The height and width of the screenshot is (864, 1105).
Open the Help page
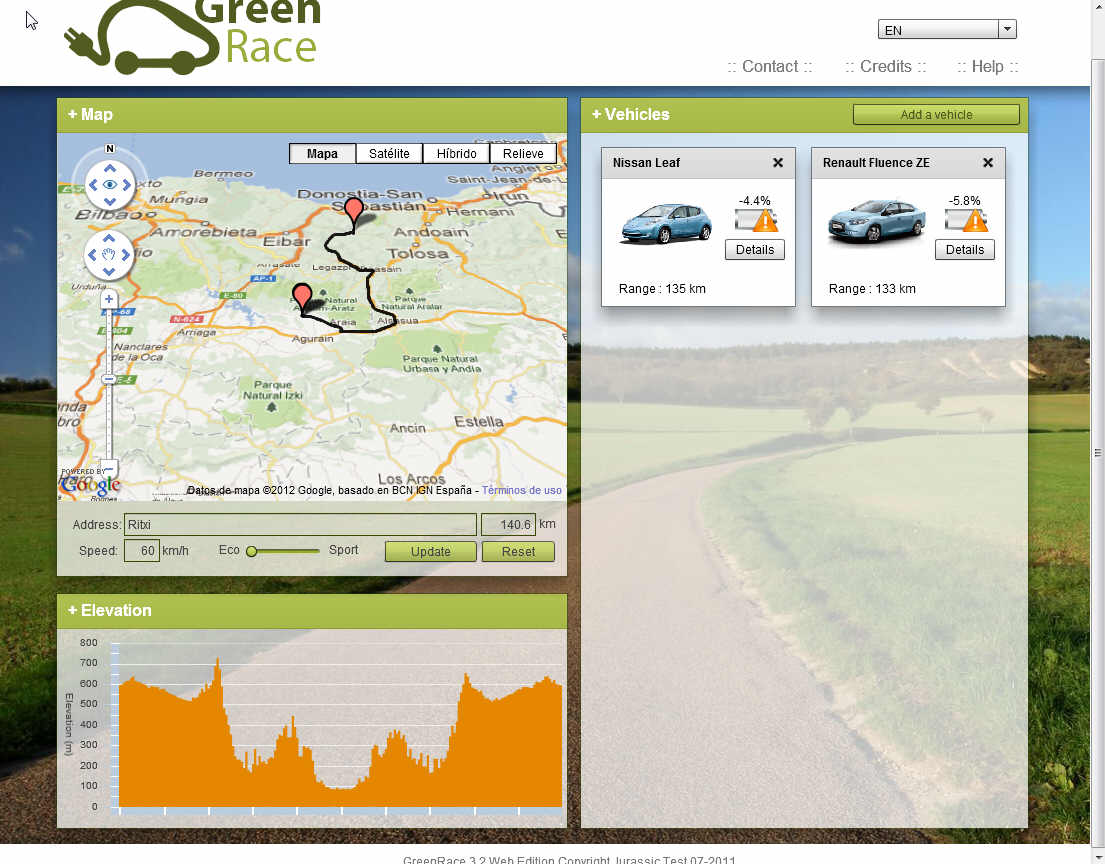coord(987,66)
